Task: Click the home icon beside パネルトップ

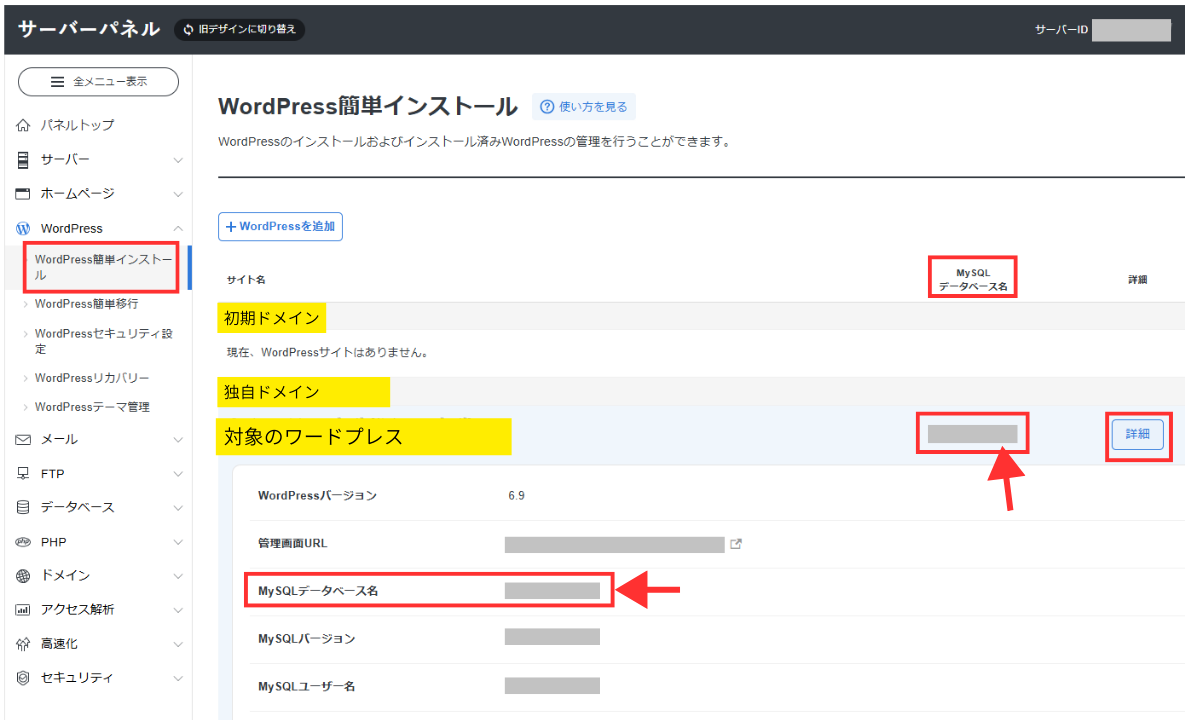Action: click(x=24, y=125)
